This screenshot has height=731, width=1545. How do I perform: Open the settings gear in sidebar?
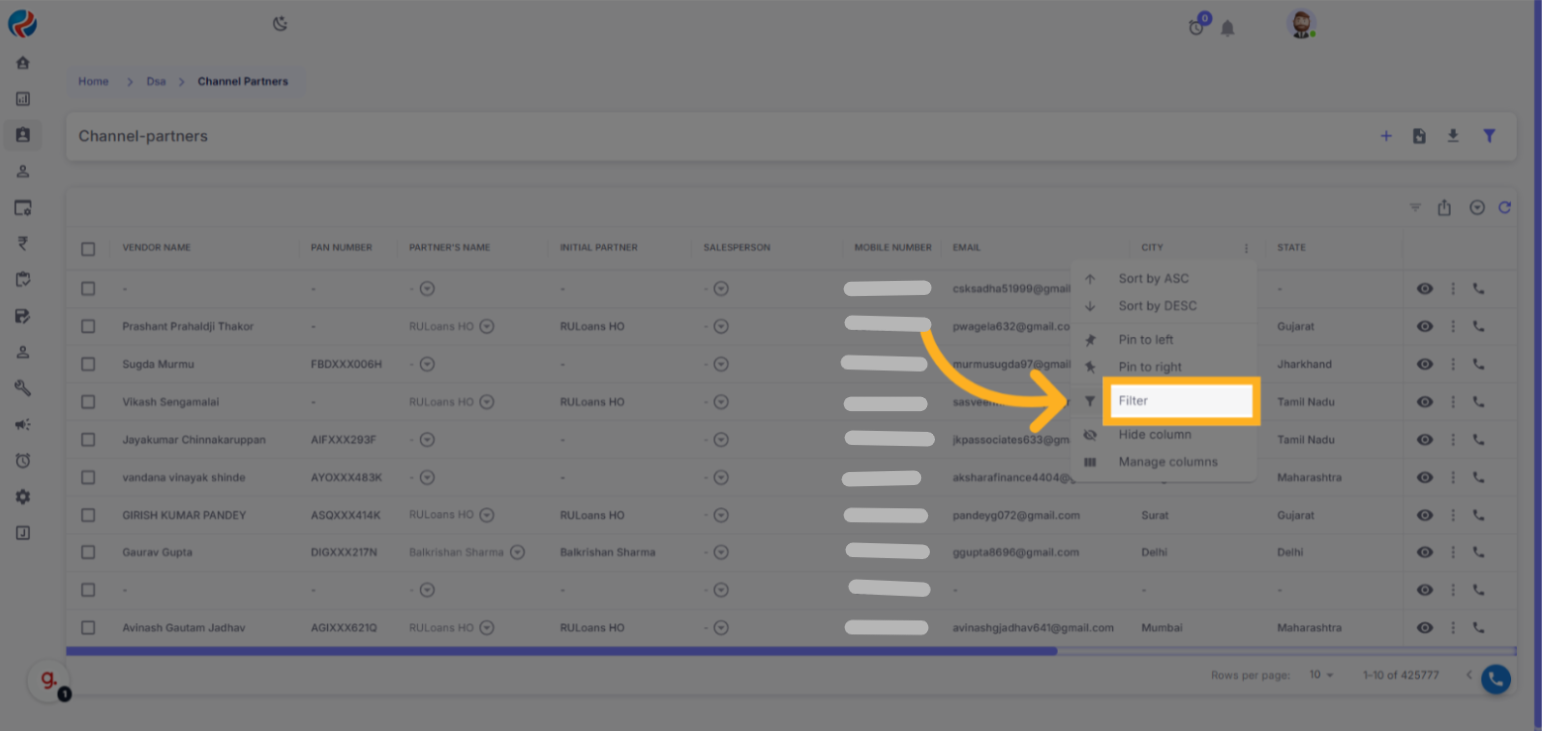click(x=23, y=497)
